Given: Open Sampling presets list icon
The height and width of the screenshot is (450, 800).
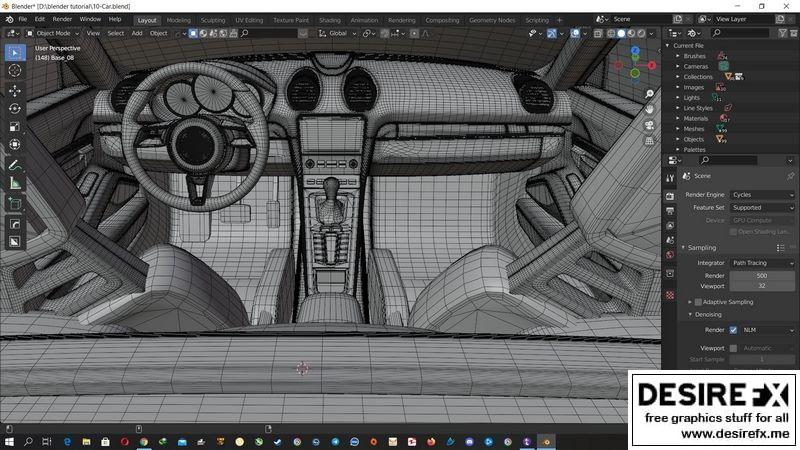Looking at the screenshot, I should click(x=781, y=247).
